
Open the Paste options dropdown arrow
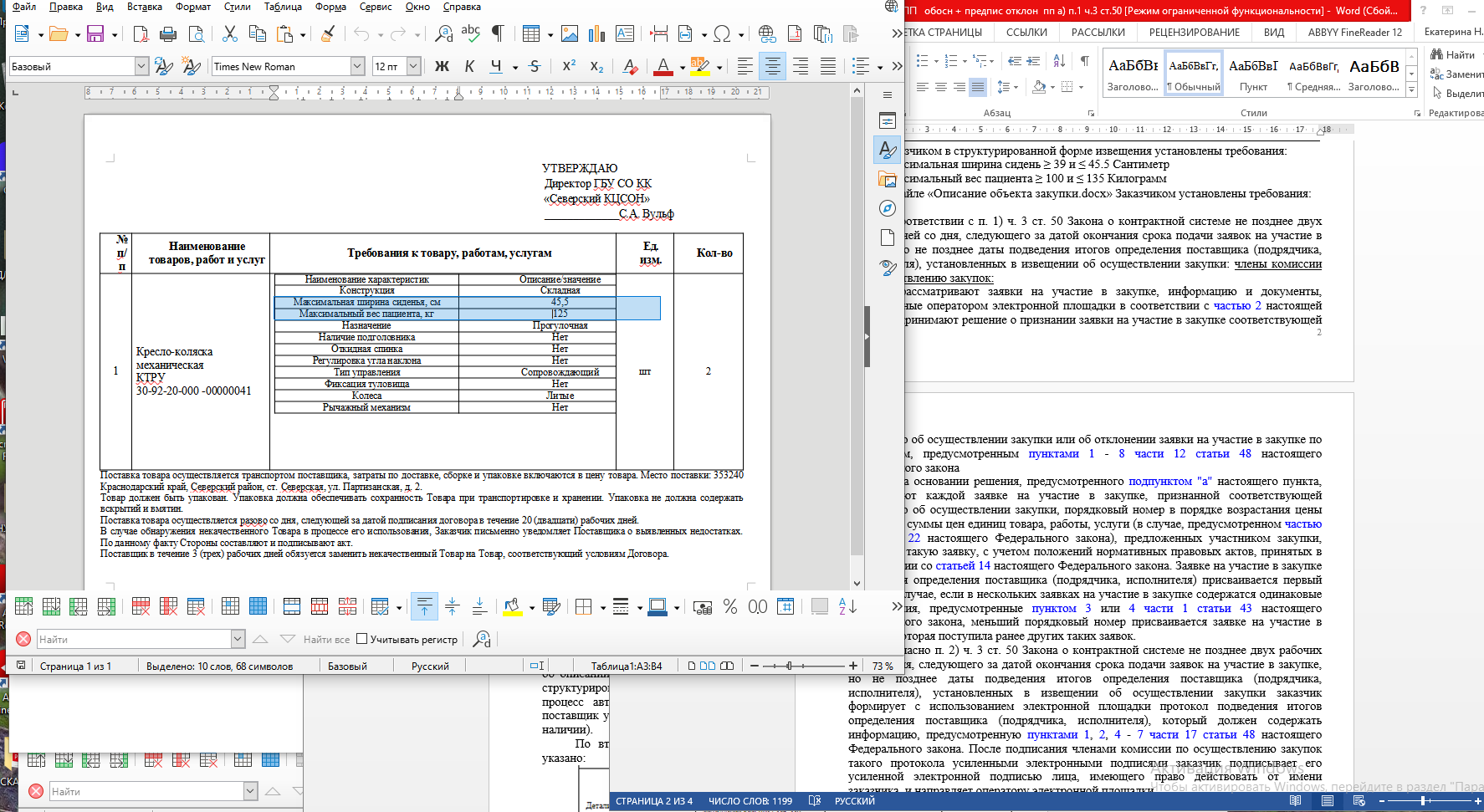coord(303,35)
